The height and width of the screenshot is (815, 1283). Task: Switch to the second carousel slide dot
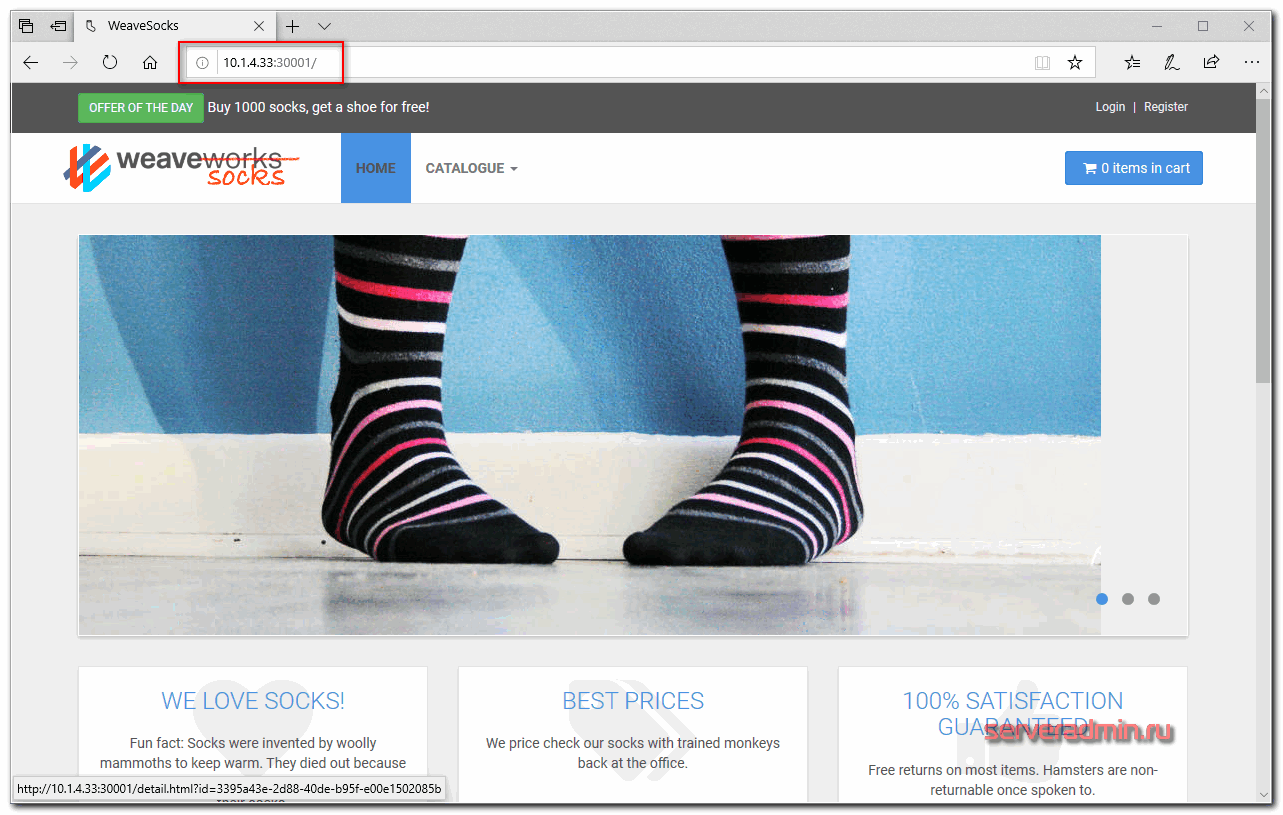click(x=1128, y=599)
